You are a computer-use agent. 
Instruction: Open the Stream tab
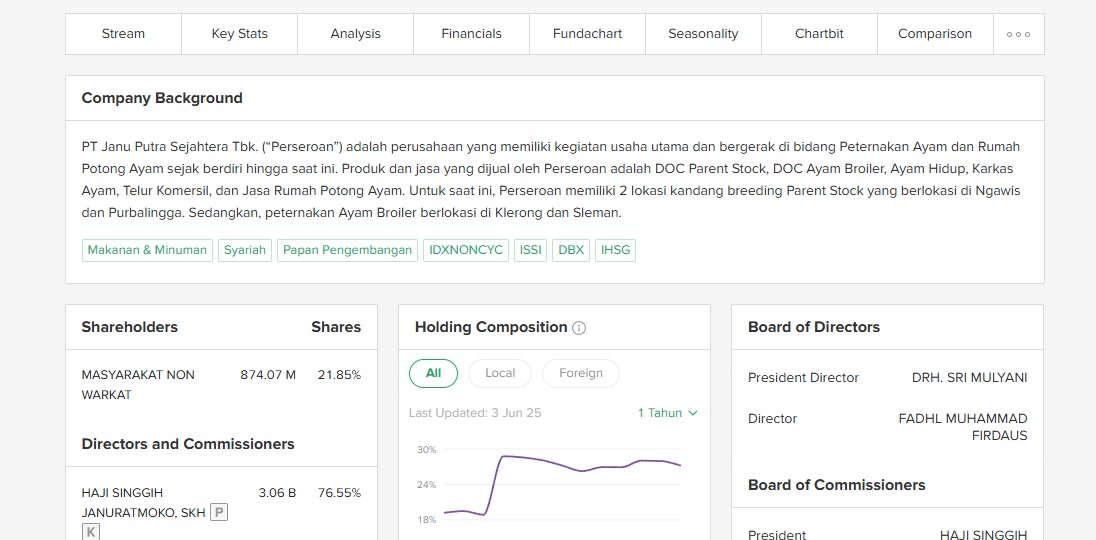point(124,34)
